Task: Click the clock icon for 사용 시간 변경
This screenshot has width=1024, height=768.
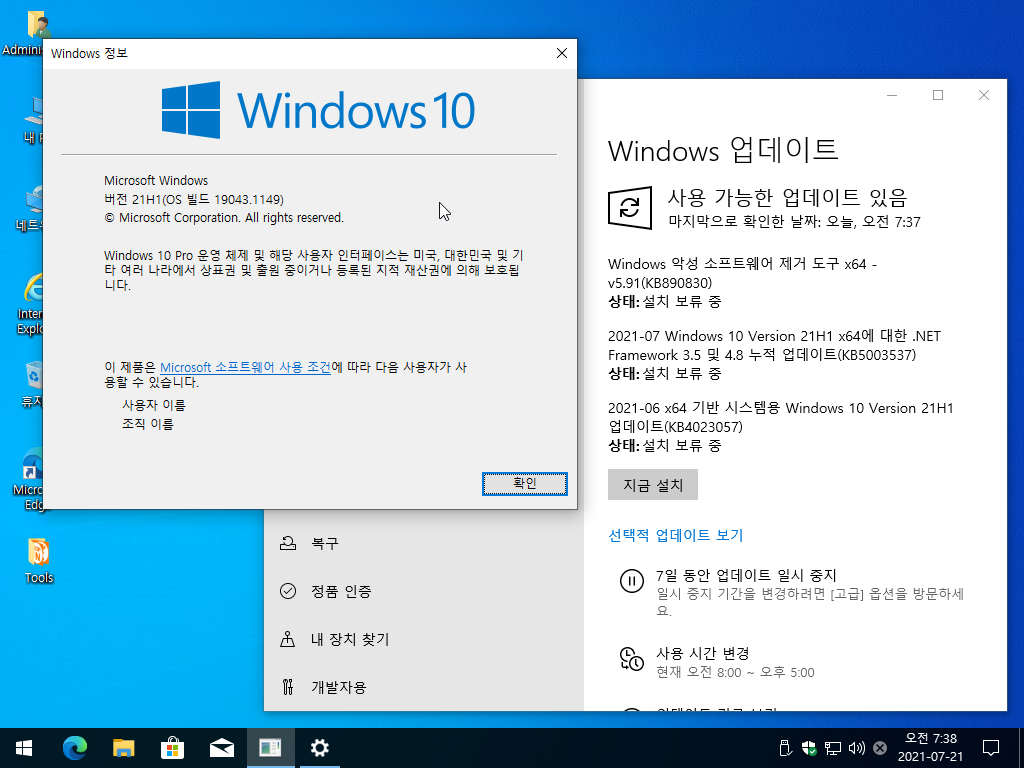Action: [632, 658]
